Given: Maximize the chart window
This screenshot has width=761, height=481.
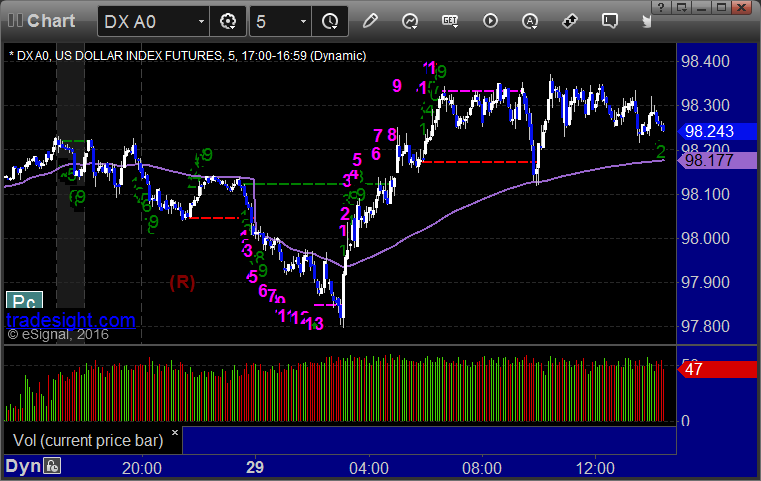Looking at the screenshot, I should pyautogui.click(x=722, y=7).
